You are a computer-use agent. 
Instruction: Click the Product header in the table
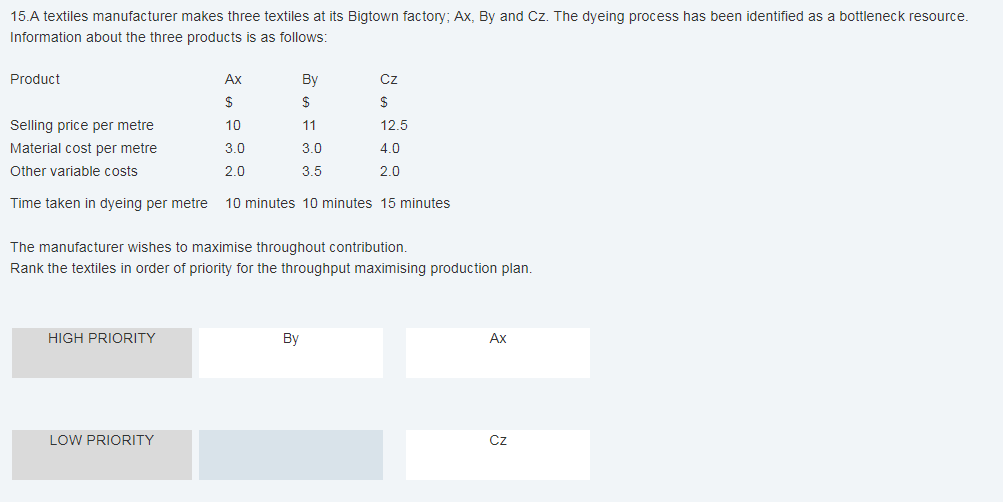click(x=35, y=79)
